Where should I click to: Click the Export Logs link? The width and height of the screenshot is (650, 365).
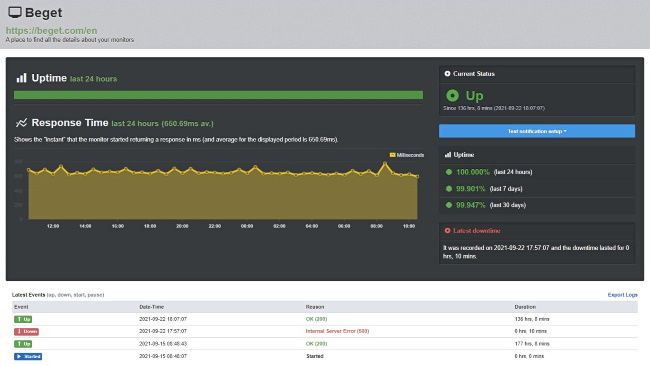[622, 295]
